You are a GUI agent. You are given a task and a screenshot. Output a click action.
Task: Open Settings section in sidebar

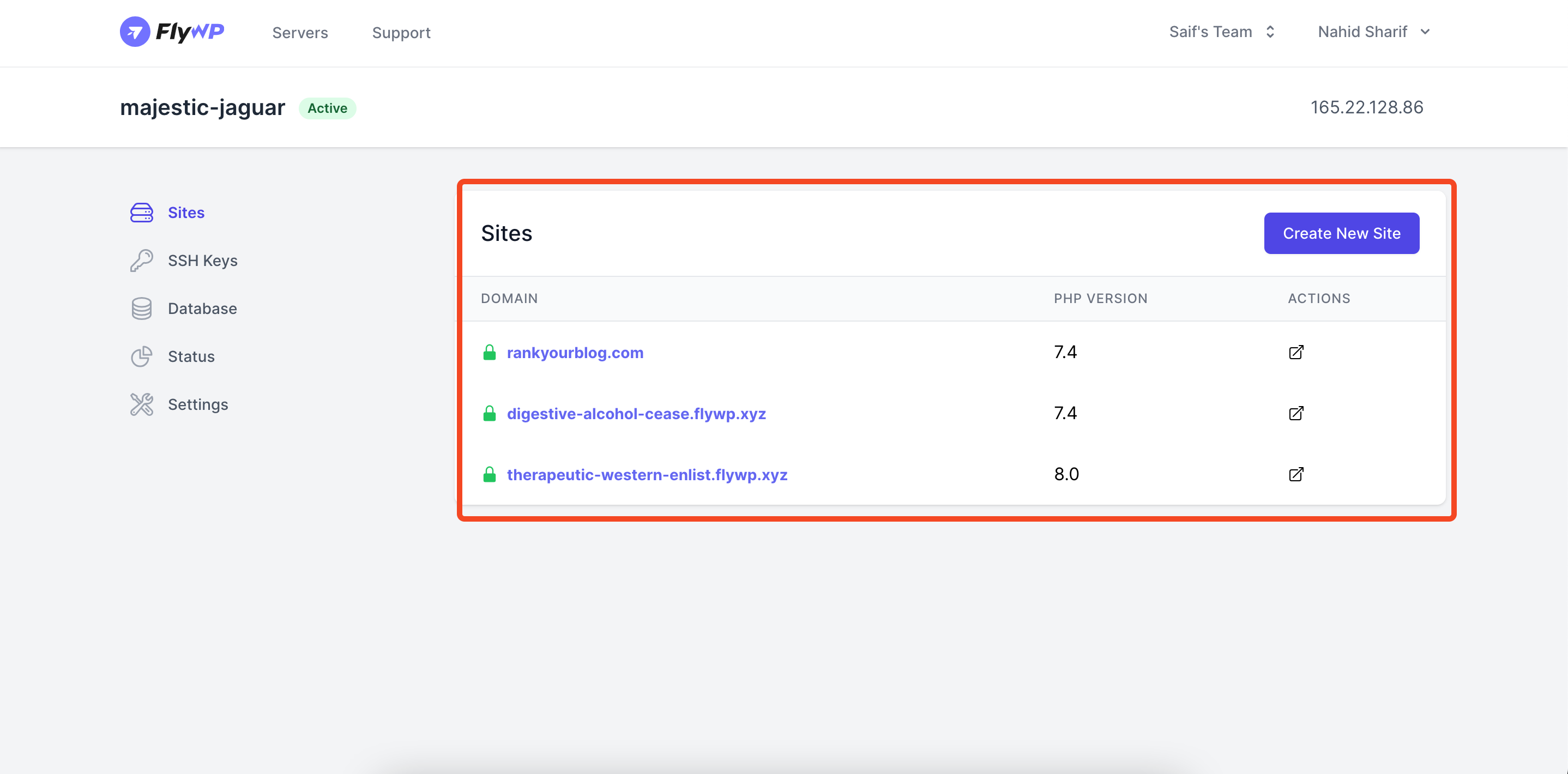pyautogui.click(x=198, y=404)
